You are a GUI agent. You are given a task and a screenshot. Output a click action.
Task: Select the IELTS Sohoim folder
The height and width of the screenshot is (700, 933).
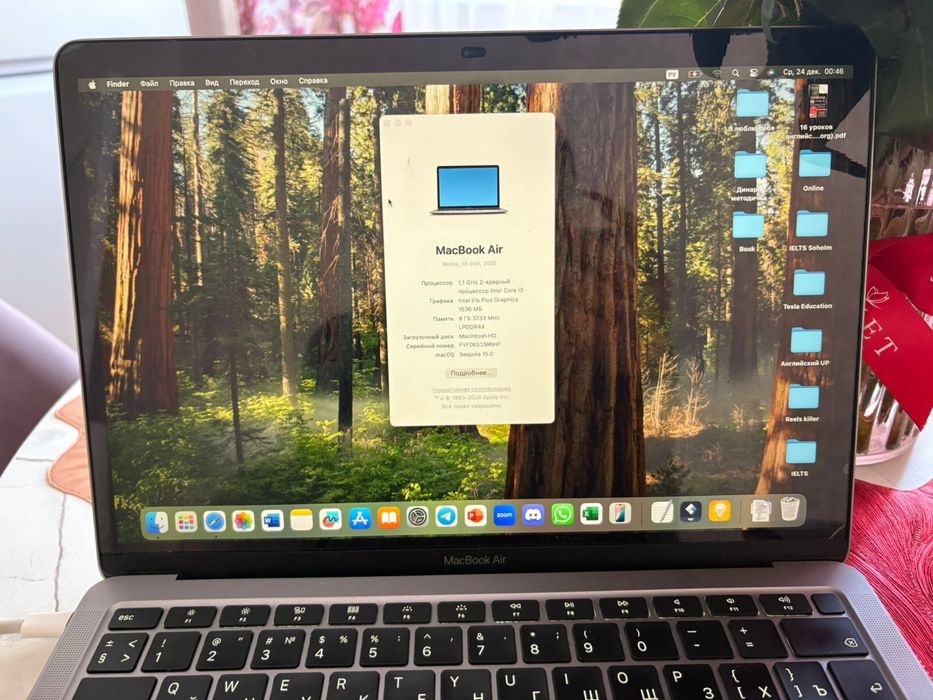click(810, 232)
